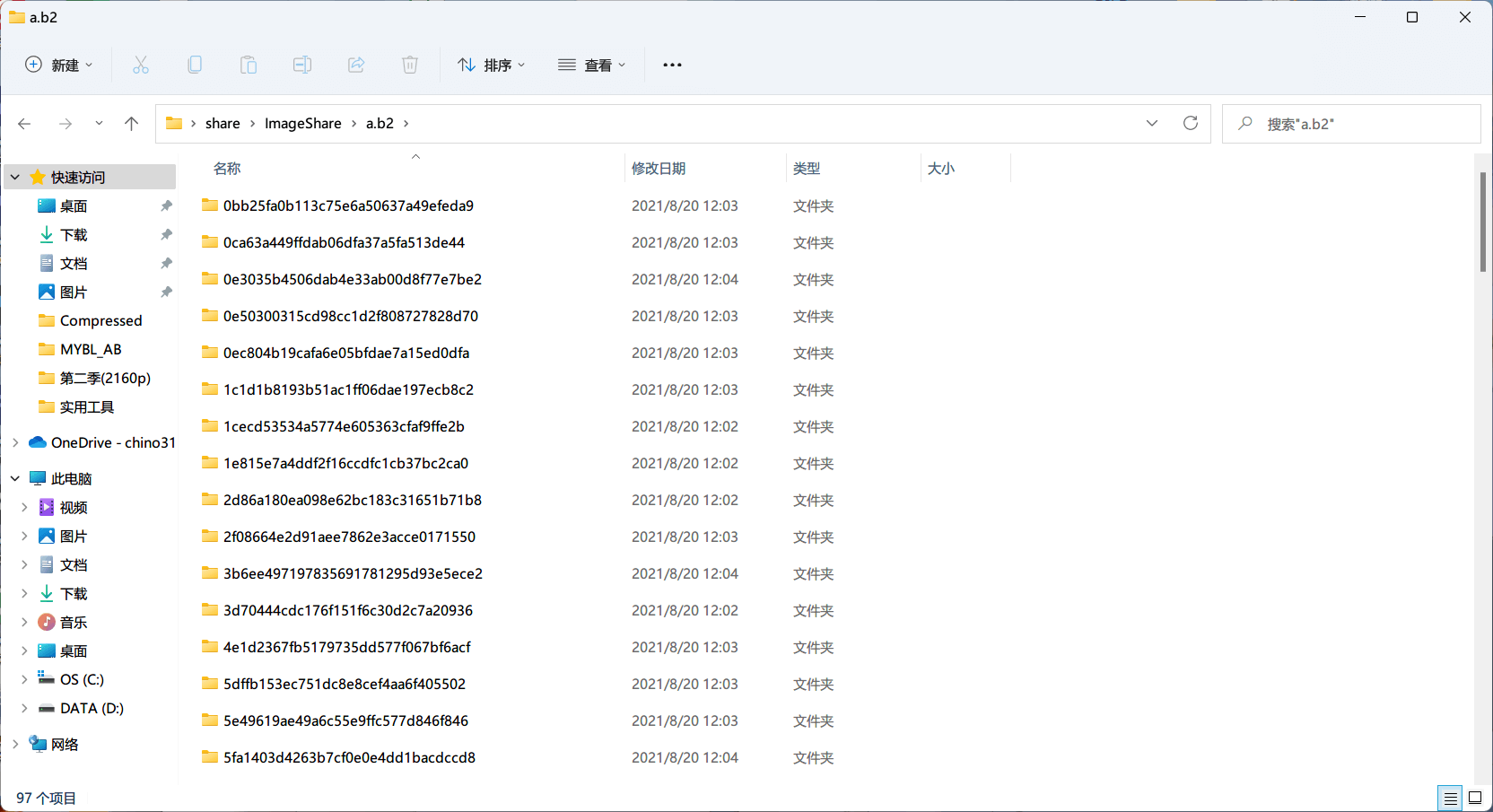The height and width of the screenshot is (812, 1493).
Task: Click the Paste clipboard icon
Action: click(249, 65)
